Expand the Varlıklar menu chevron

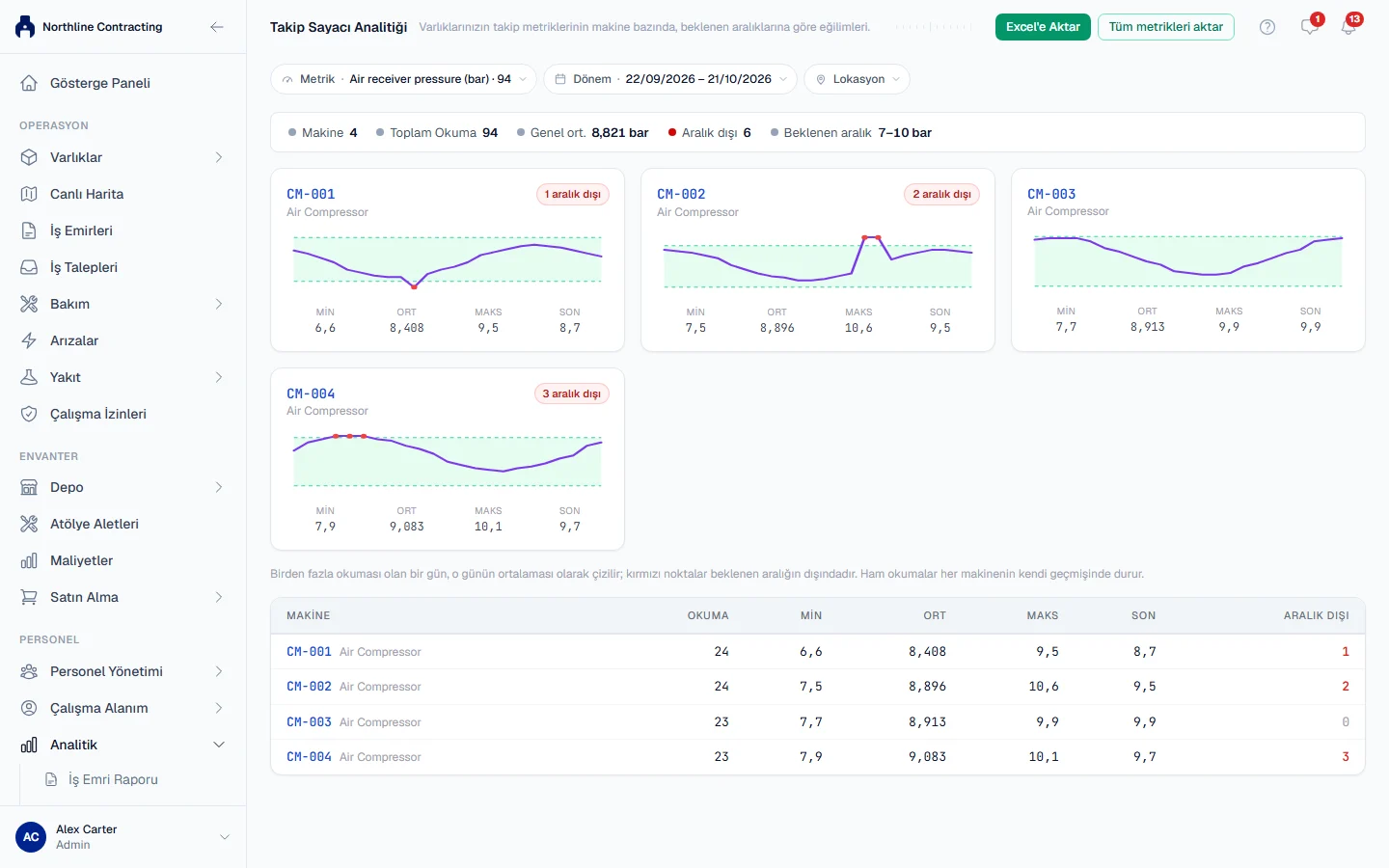219,157
